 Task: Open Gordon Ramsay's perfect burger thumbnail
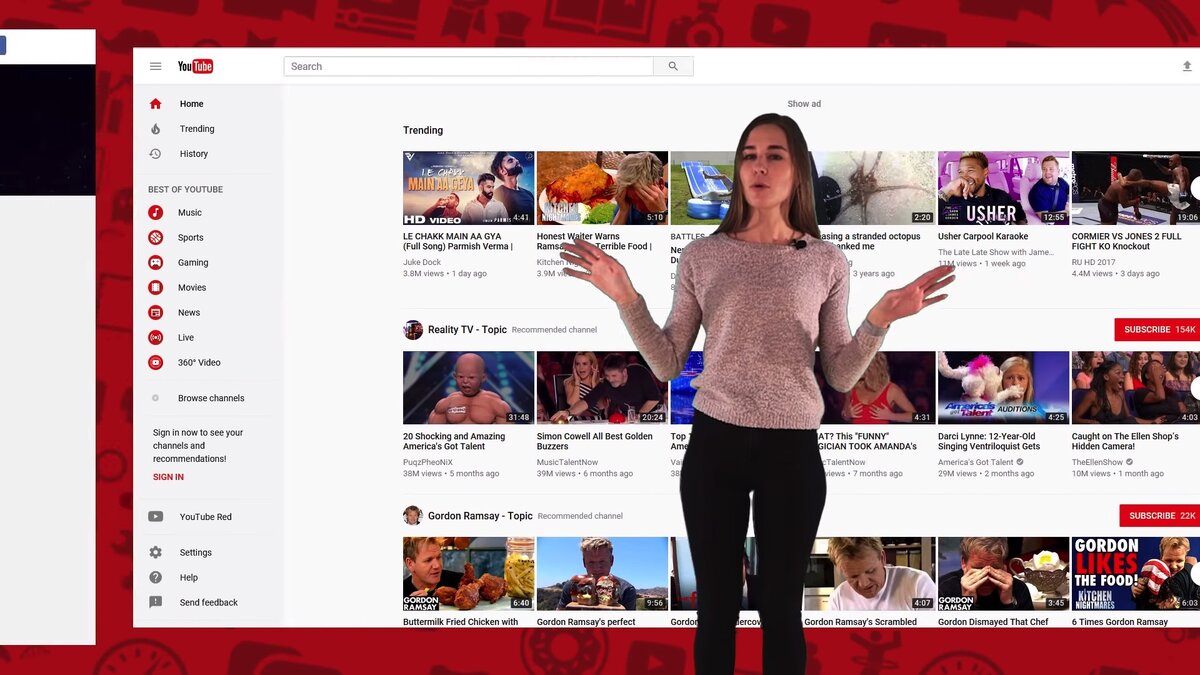(602, 574)
